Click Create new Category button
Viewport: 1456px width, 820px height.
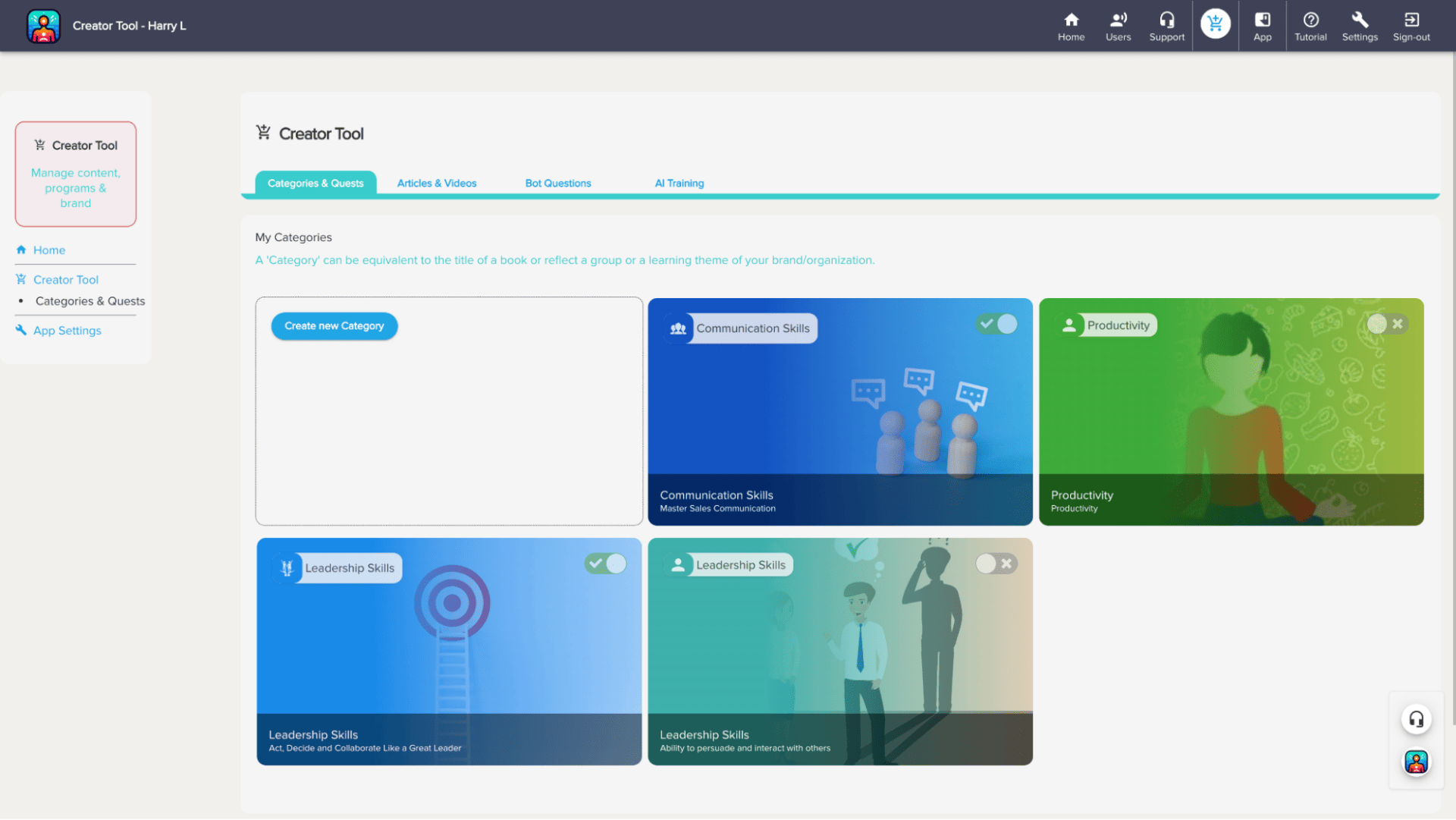334,326
